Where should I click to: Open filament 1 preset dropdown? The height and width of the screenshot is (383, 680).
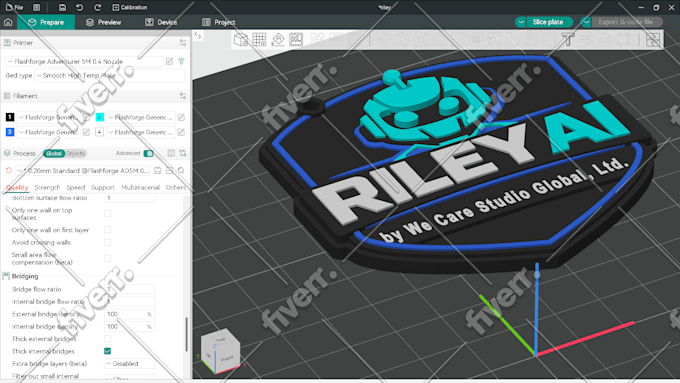48,117
